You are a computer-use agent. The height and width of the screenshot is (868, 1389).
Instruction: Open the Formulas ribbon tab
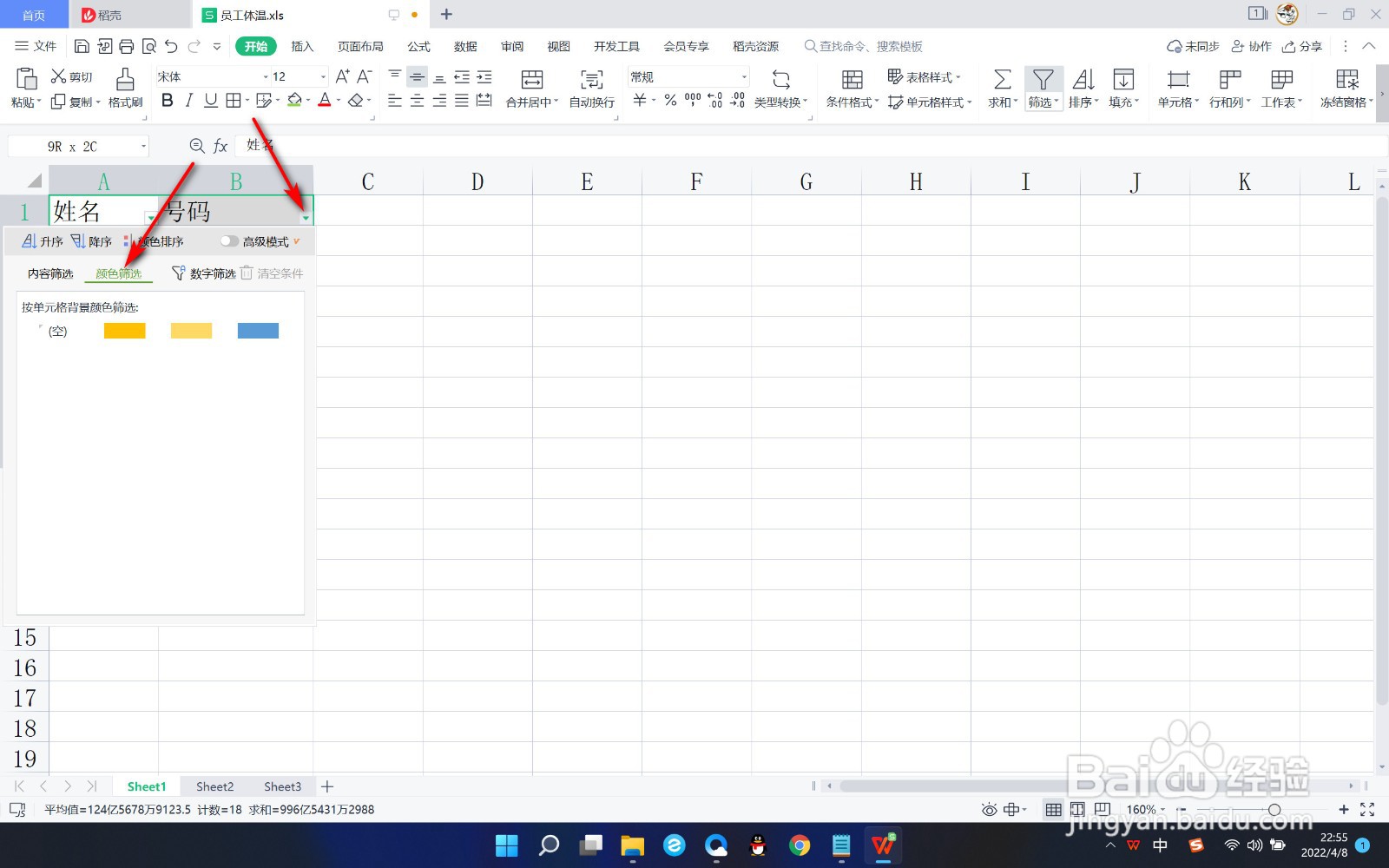(x=418, y=46)
